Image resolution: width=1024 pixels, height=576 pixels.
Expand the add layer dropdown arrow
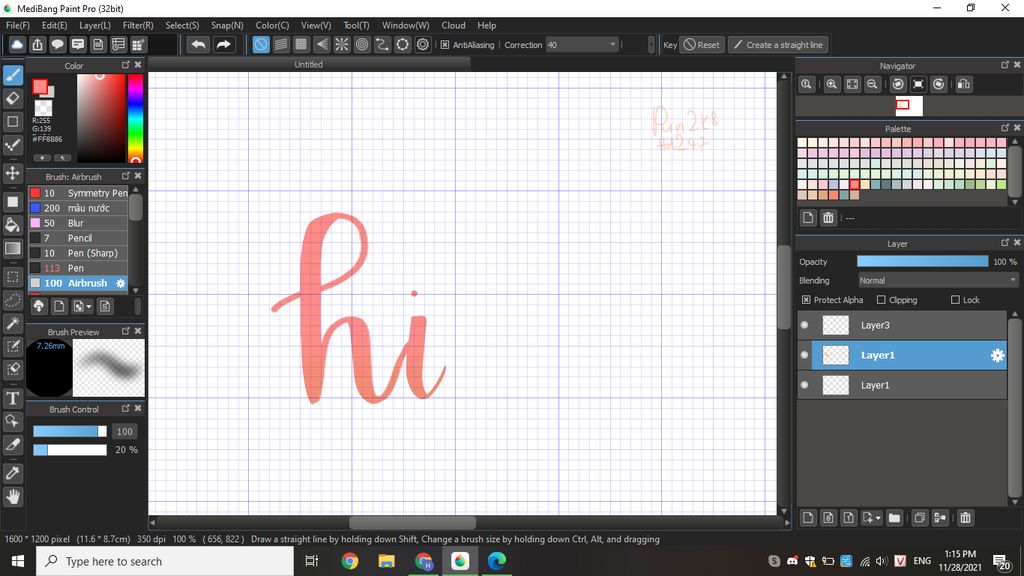point(878,518)
